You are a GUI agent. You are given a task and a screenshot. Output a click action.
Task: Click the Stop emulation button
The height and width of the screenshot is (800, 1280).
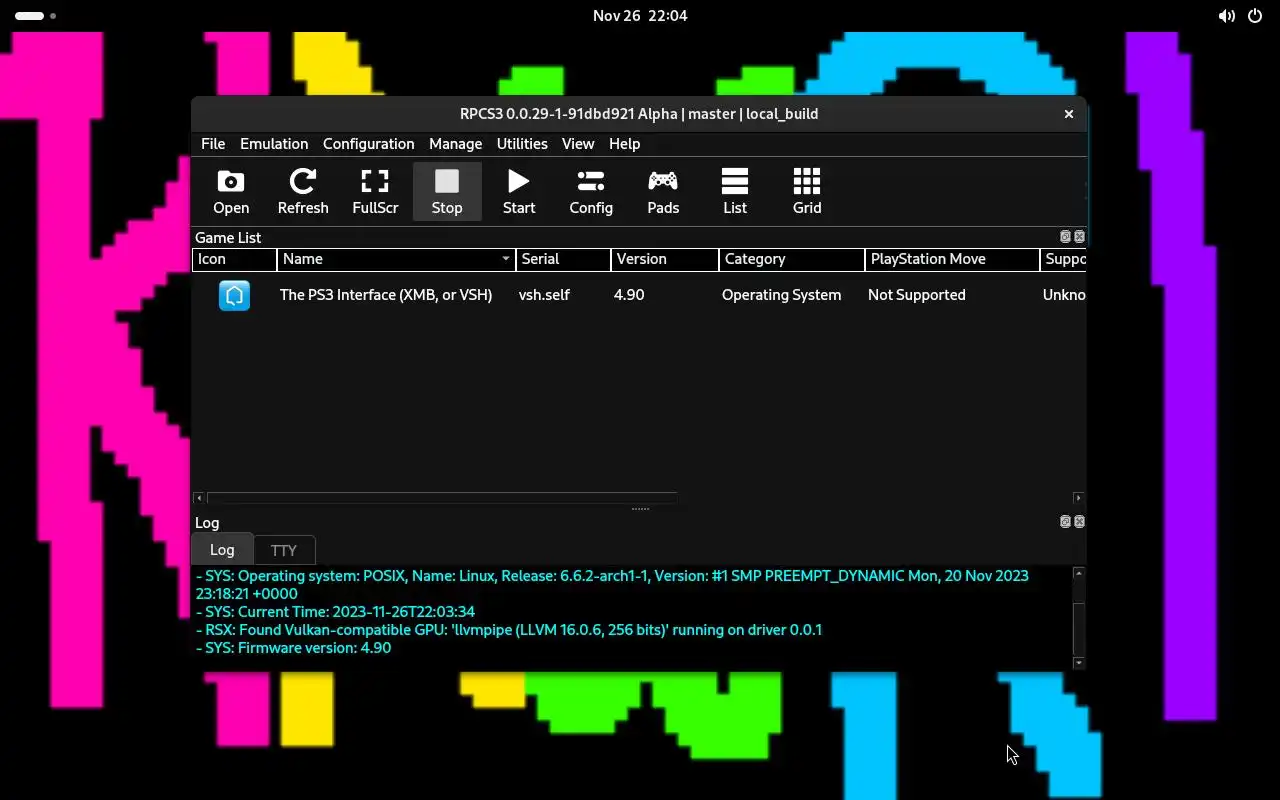(x=447, y=192)
